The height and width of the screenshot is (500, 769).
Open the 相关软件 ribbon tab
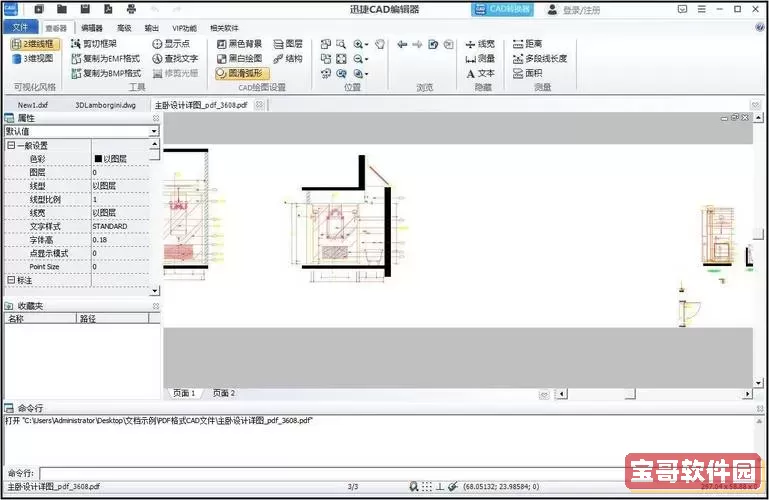[x=224, y=28]
